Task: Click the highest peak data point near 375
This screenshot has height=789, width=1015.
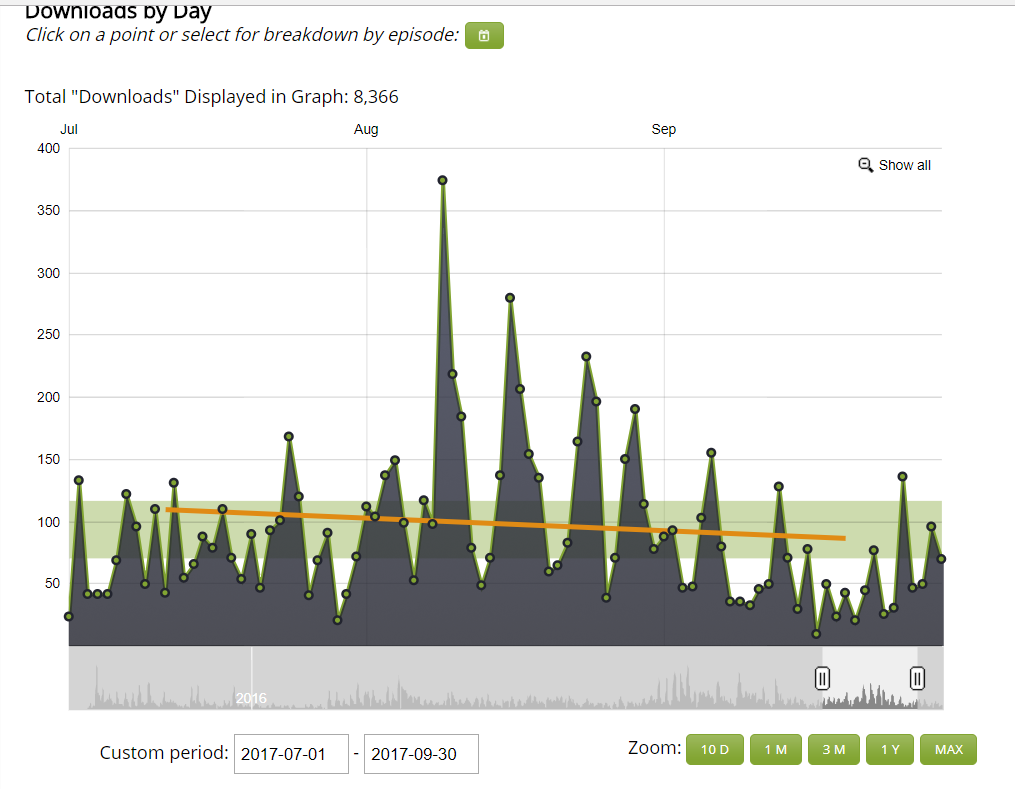Action: [x=442, y=181]
